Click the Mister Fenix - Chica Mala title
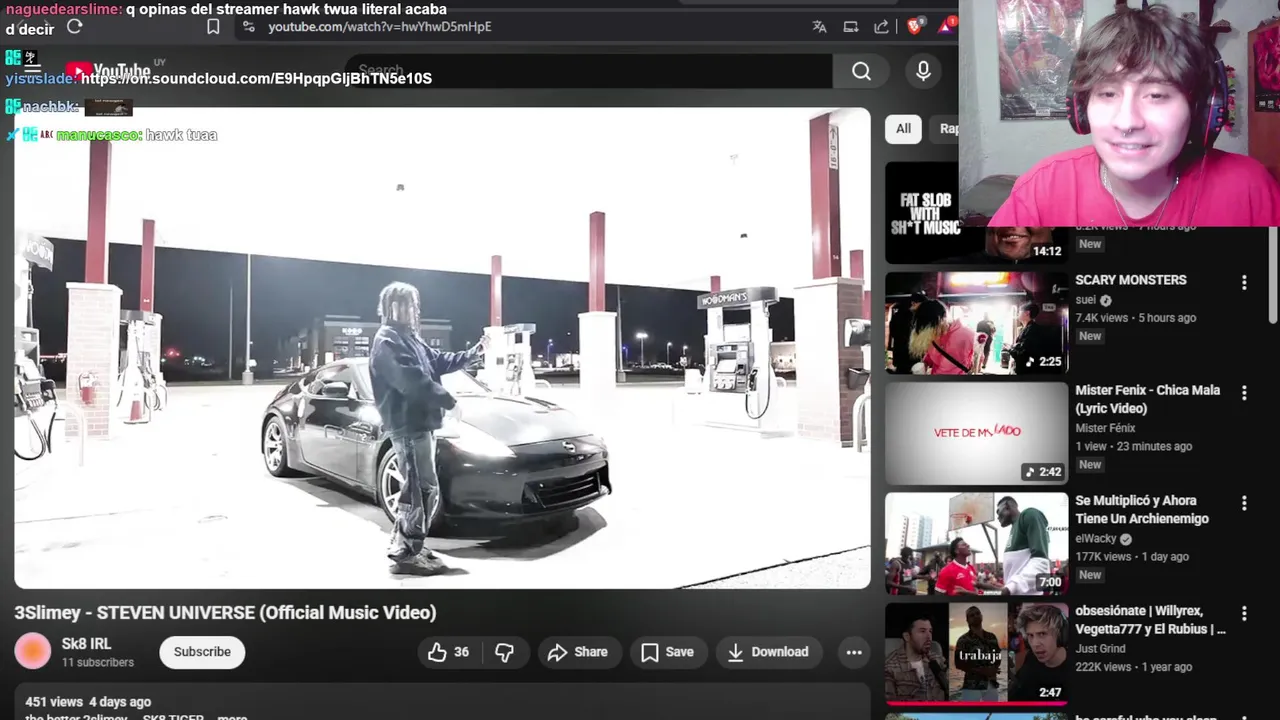The width and height of the screenshot is (1280, 720). (x=1148, y=399)
